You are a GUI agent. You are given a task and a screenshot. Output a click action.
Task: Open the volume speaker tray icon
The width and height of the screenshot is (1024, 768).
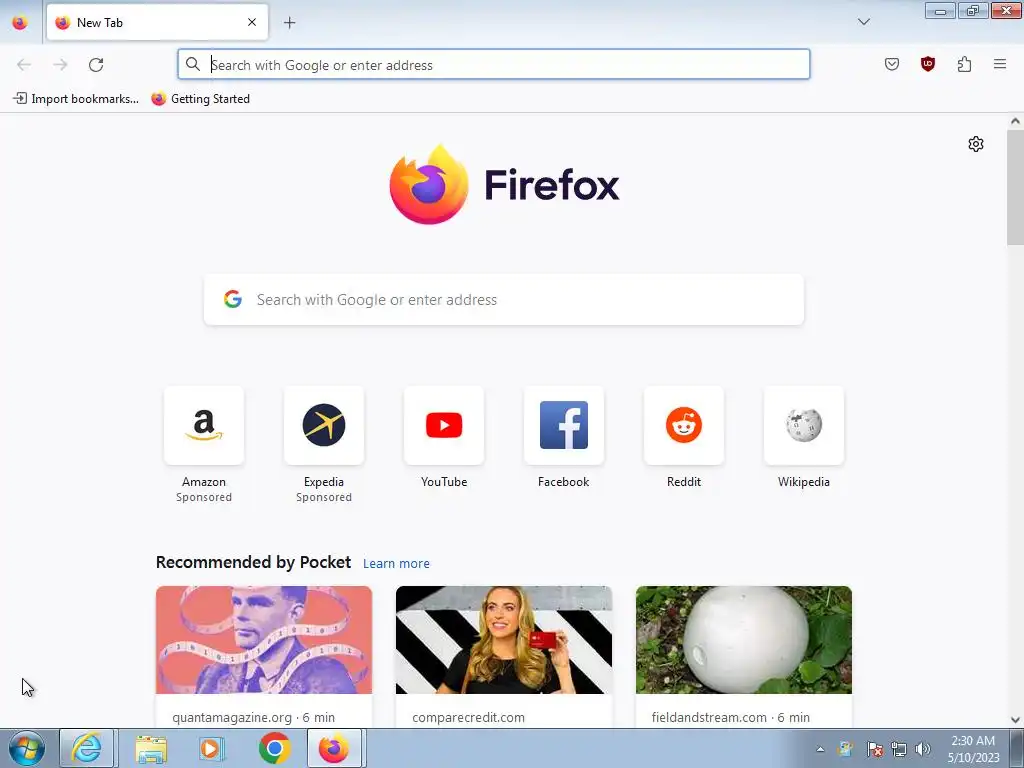click(x=923, y=749)
